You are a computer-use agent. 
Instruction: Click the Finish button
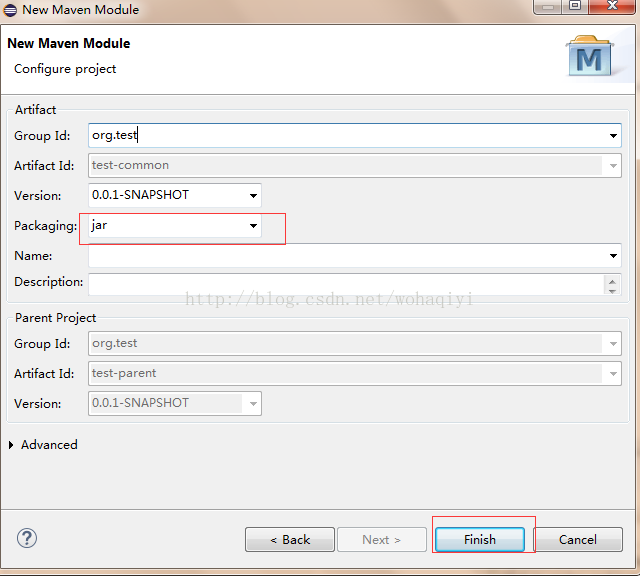click(x=480, y=539)
